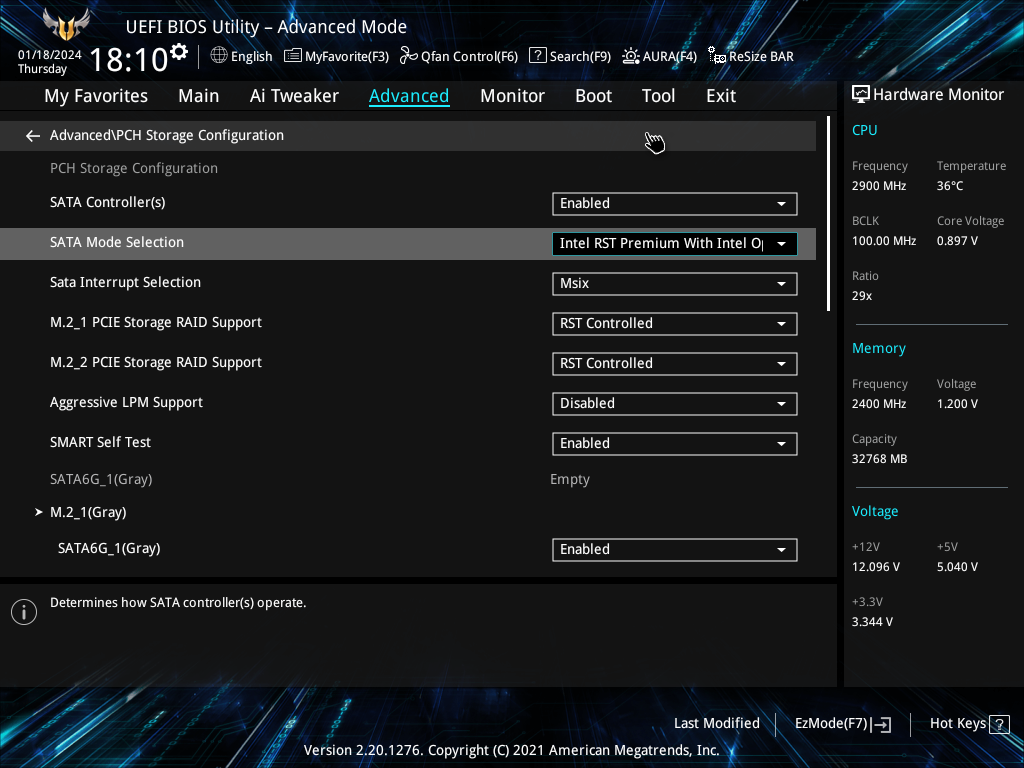Select the SATA Mode Selection row label
Screen dimensions: 1024x768
tap(117, 242)
